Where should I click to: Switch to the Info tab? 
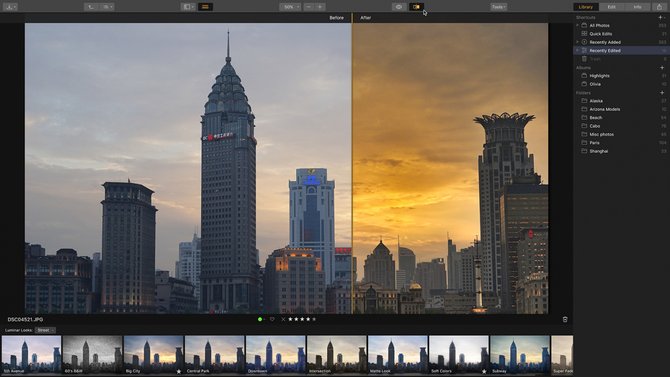[637, 7]
